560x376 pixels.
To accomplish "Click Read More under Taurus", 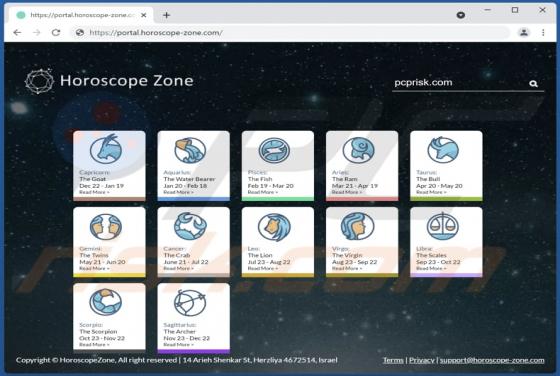I will 431,192.
